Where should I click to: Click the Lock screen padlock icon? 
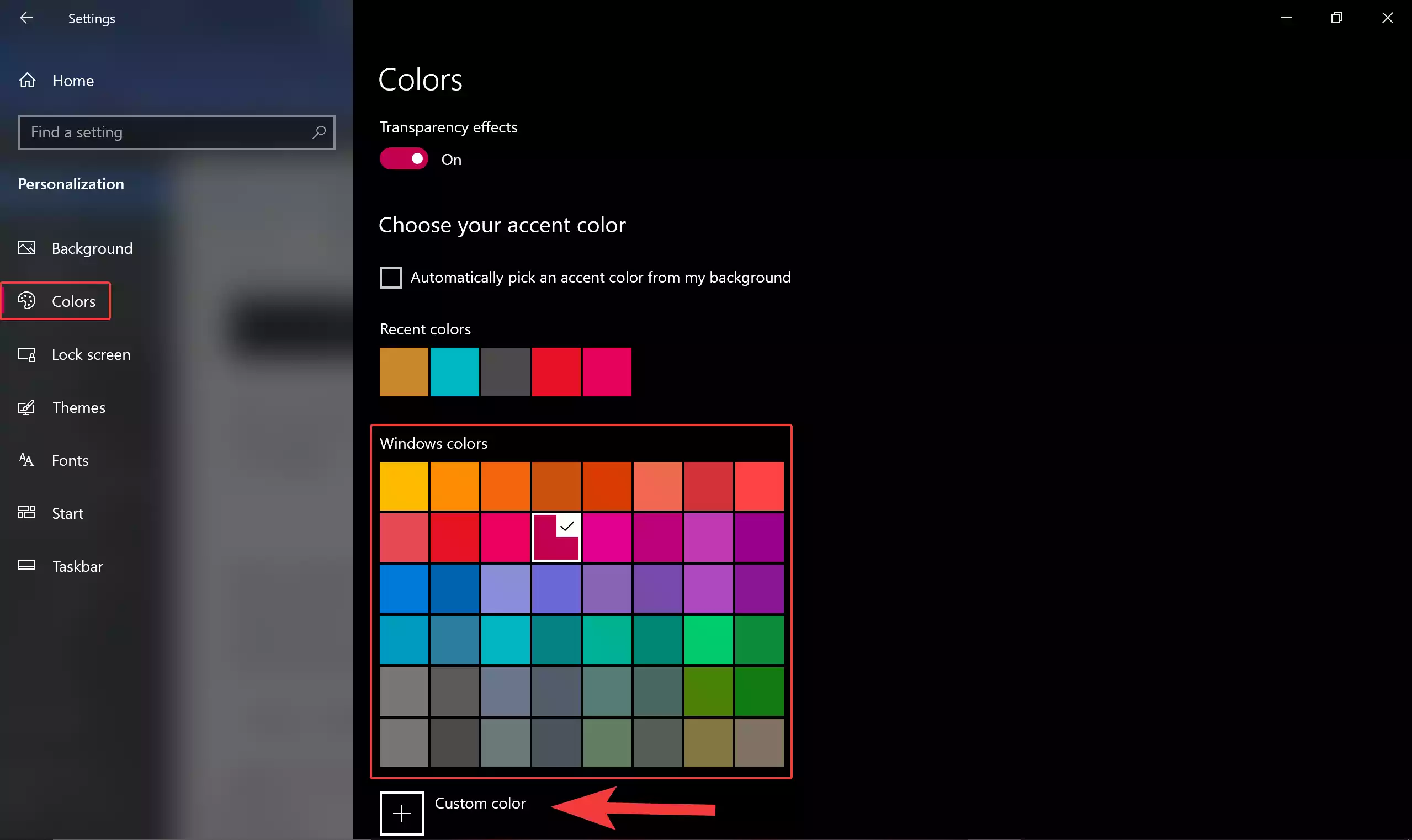coord(25,354)
